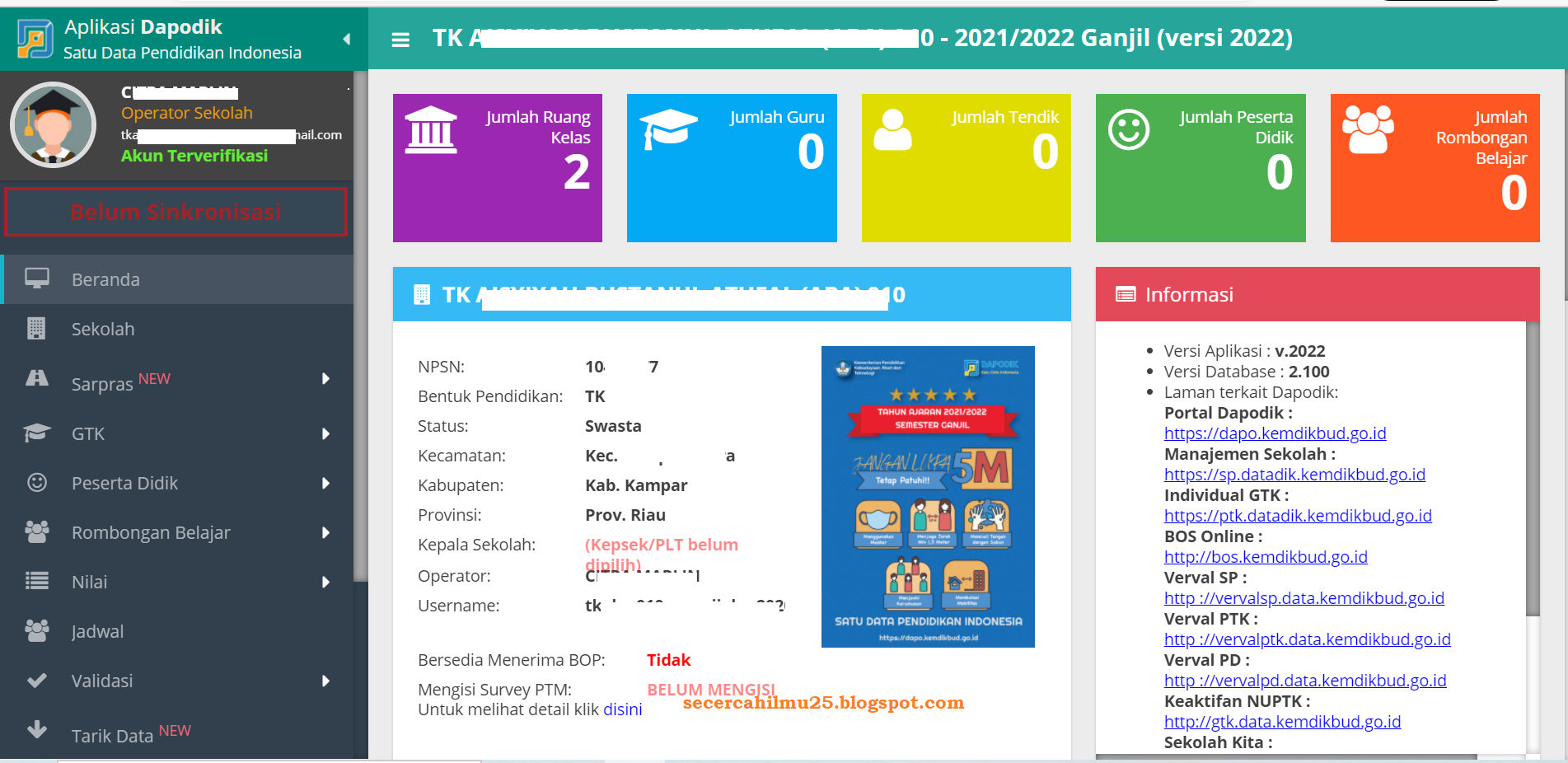Viewport: 1568px width, 763px height.
Task: Open the 5M Dapodik poster image
Action: pyautogui.click(x=928, y=497)
